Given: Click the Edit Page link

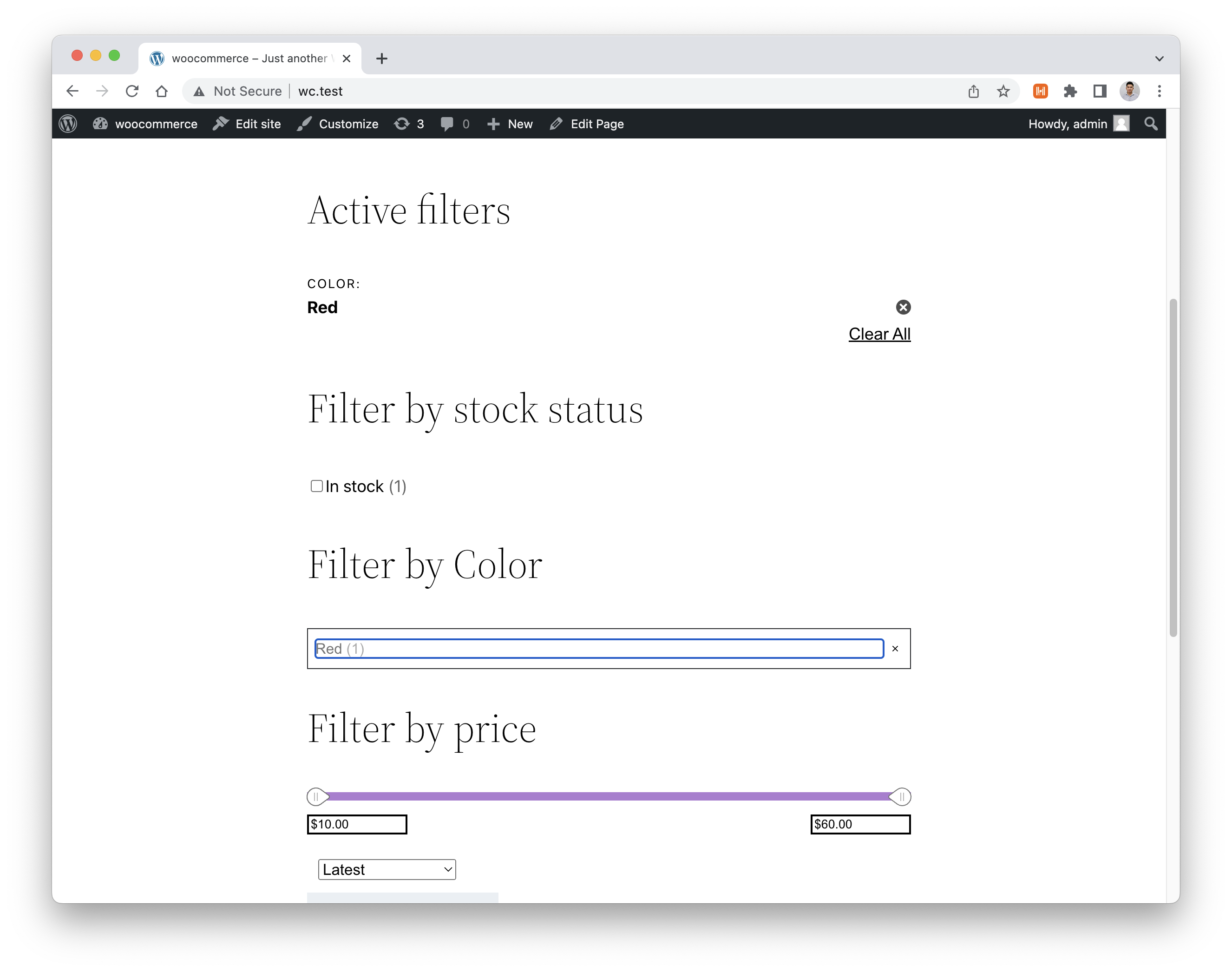Looking at the screenshot, I should click(x=587, y=124).
